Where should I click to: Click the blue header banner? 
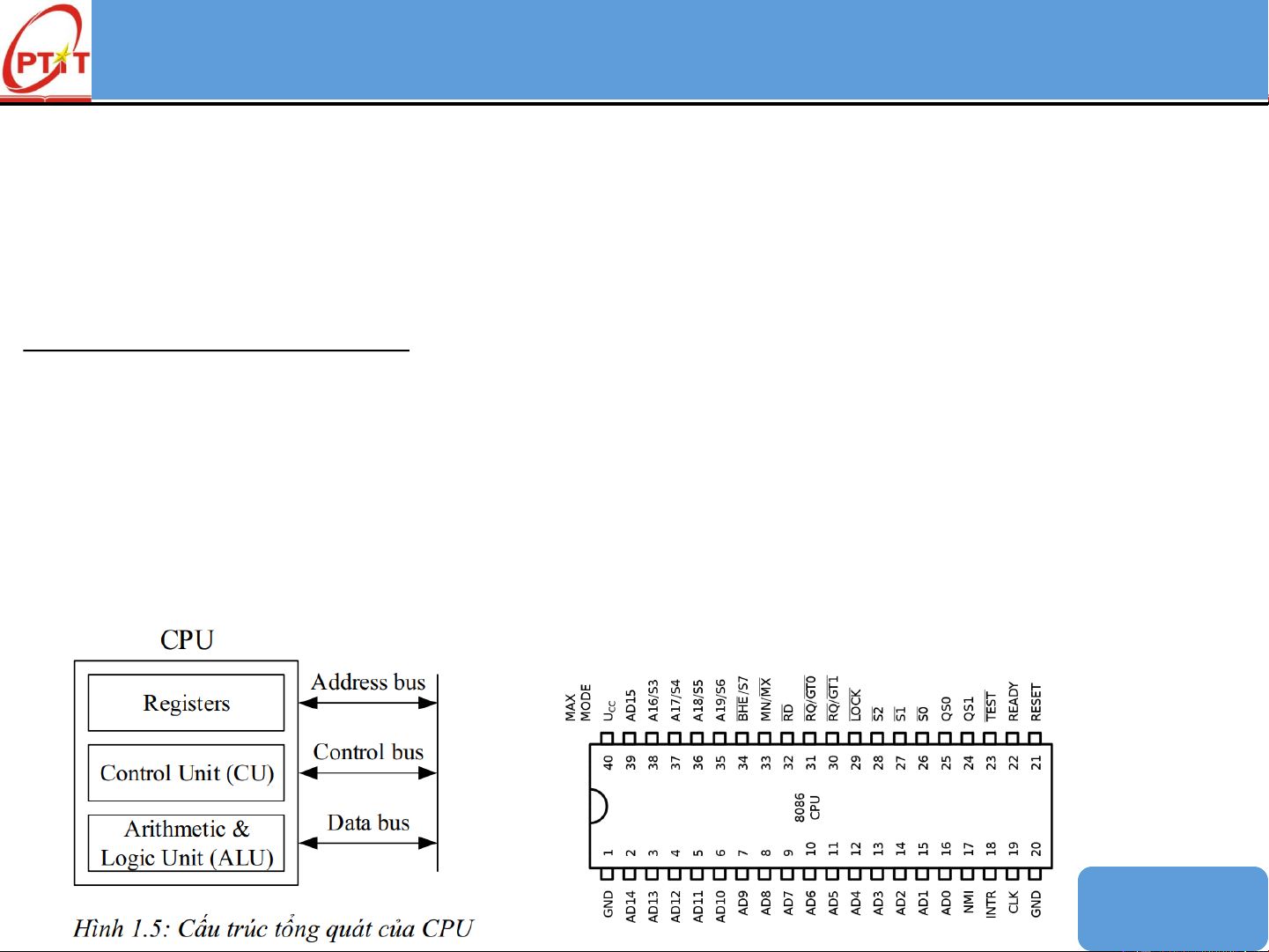(678, 49)
